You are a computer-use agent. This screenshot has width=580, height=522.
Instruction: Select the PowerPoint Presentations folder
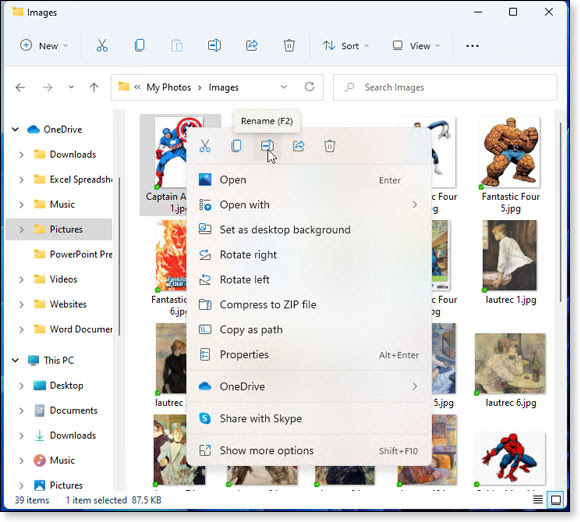[72, 255]
